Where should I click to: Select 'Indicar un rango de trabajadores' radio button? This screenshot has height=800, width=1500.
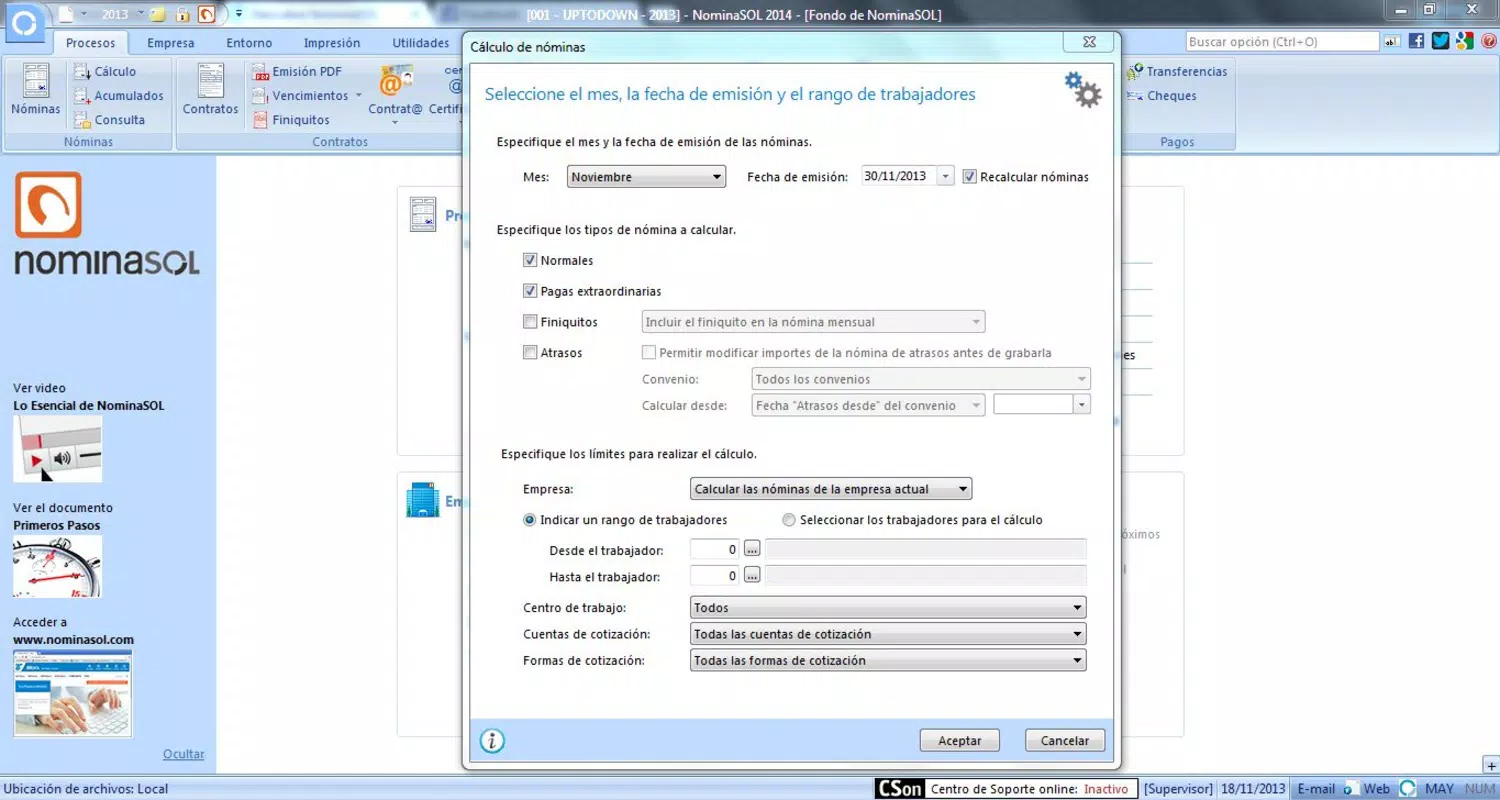[x=530, y=520]
